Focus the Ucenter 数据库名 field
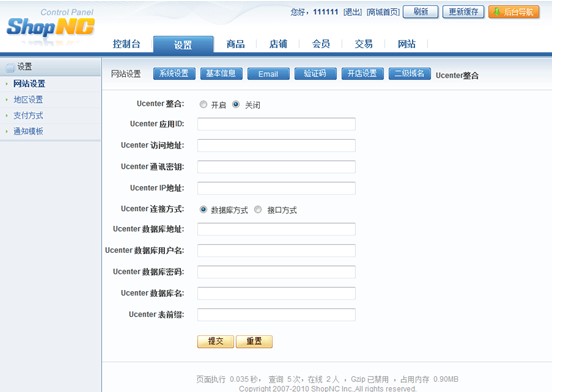The height and width of the screenshot is (392, 567). point(276,293)
